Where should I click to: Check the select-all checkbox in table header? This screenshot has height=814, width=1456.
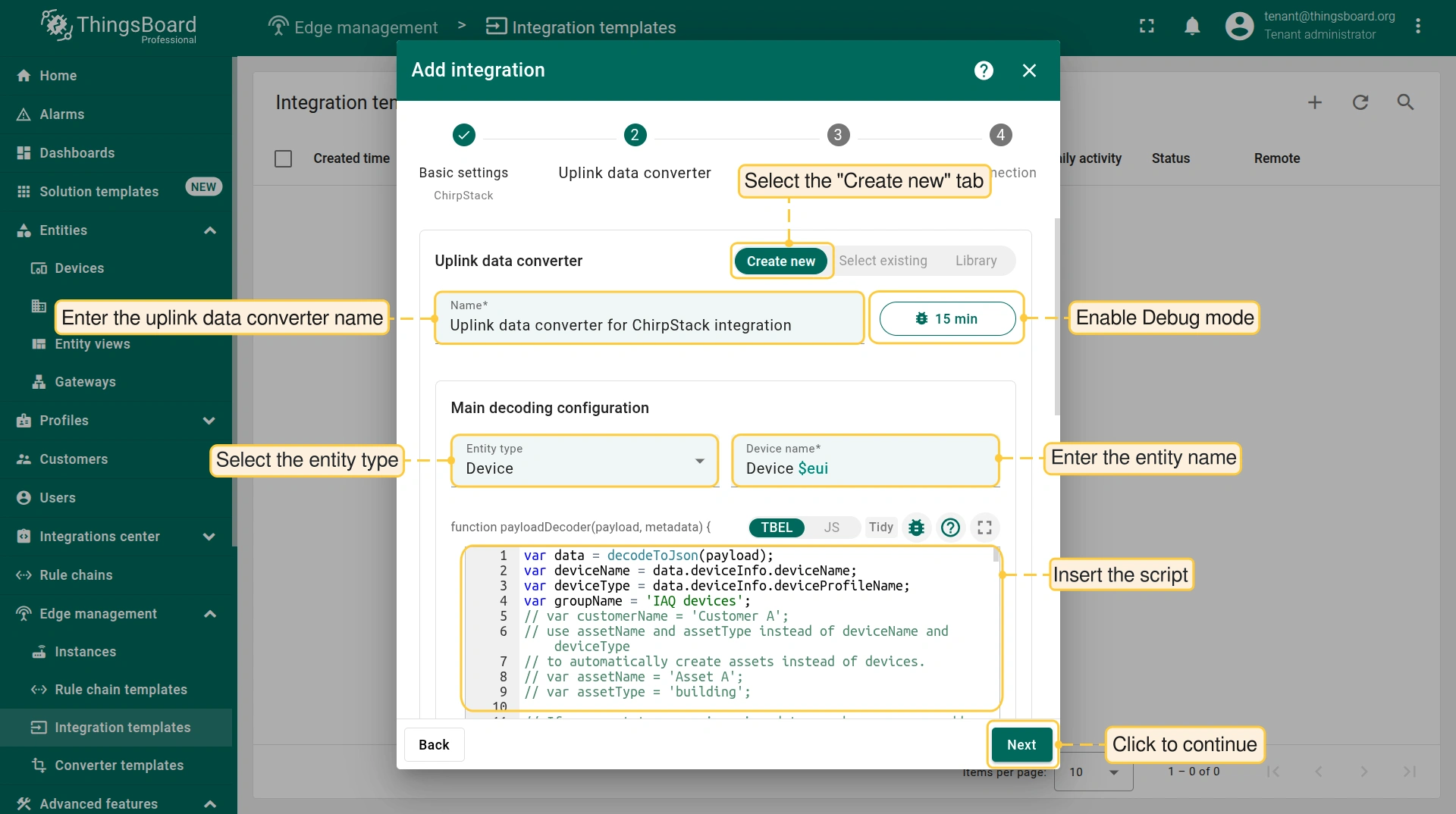pyautogui.click(x=283, y=158)
